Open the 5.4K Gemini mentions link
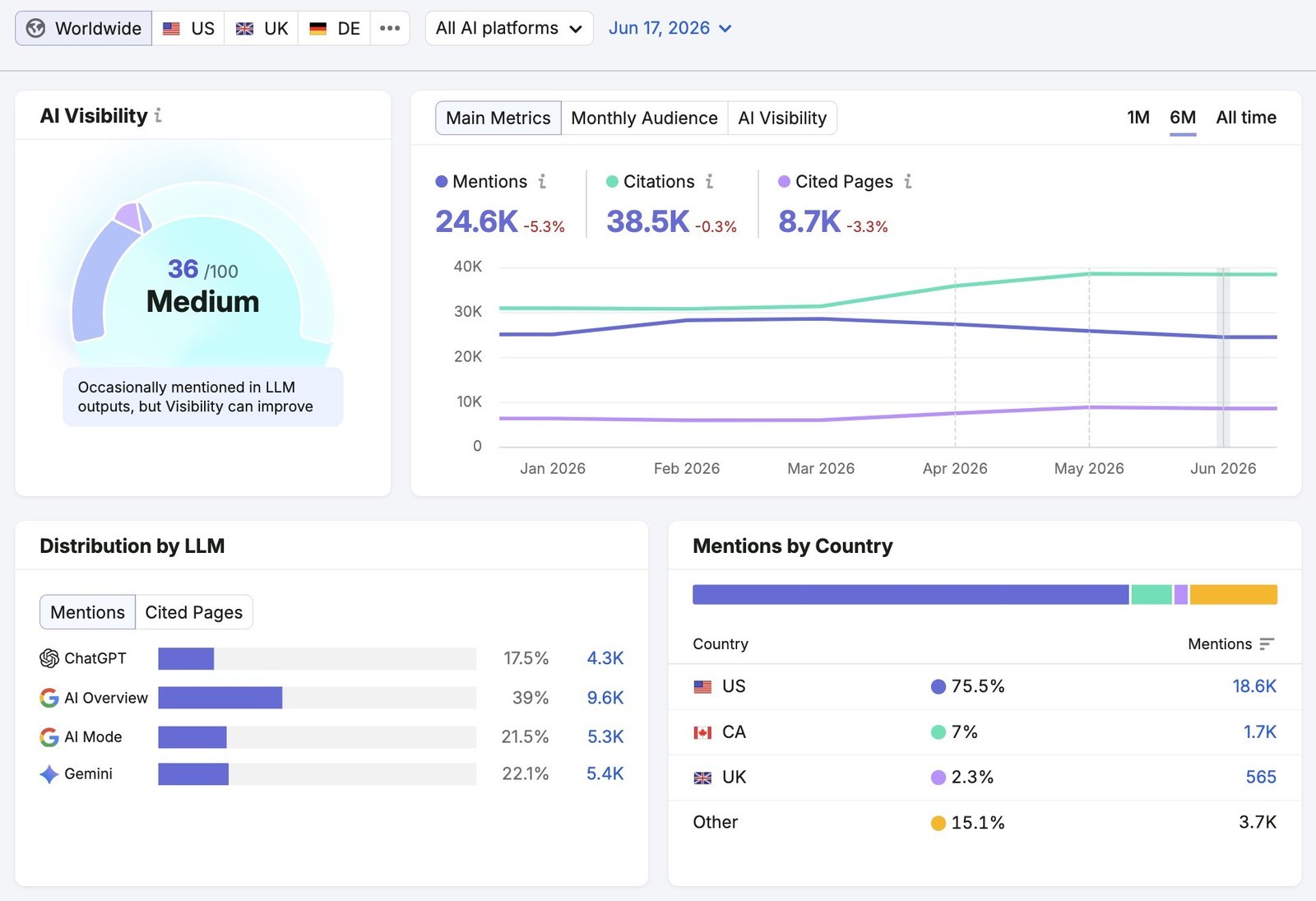The height and width of the screenshot is (901, 1316). point(605,774)
